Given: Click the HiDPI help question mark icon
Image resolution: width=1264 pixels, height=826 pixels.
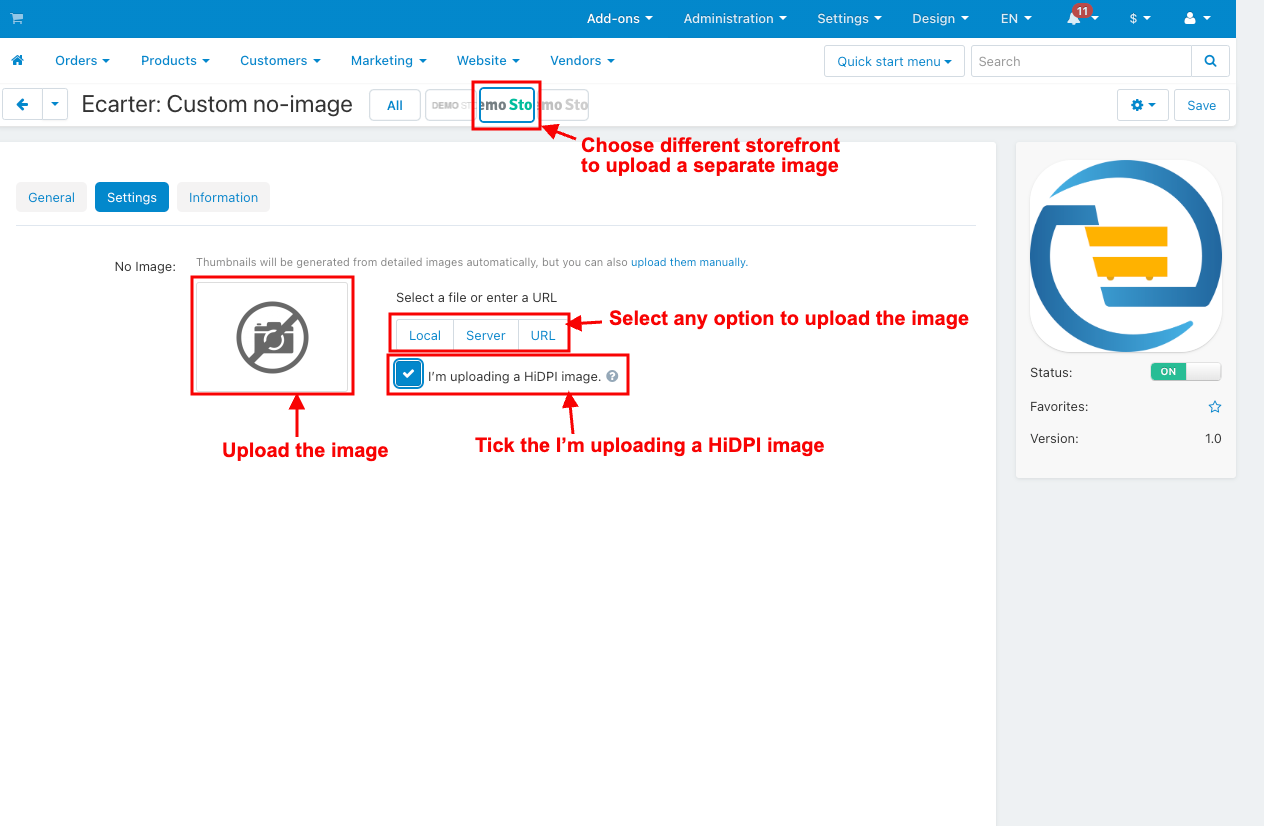Looking at the screenshot, I should pyautogui.click(x=612, y=377).
